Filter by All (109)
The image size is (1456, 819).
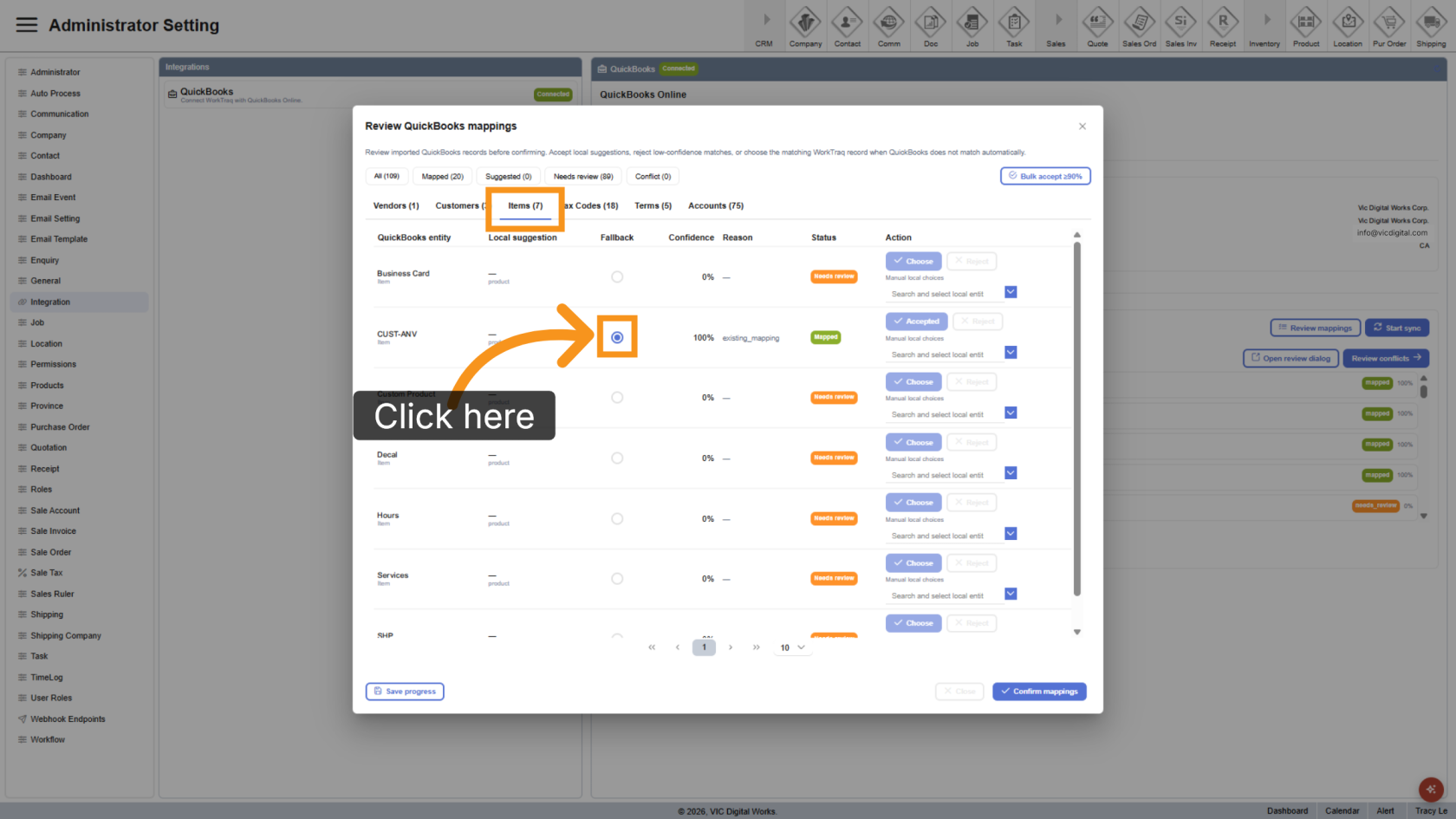[x=387, y=177]
